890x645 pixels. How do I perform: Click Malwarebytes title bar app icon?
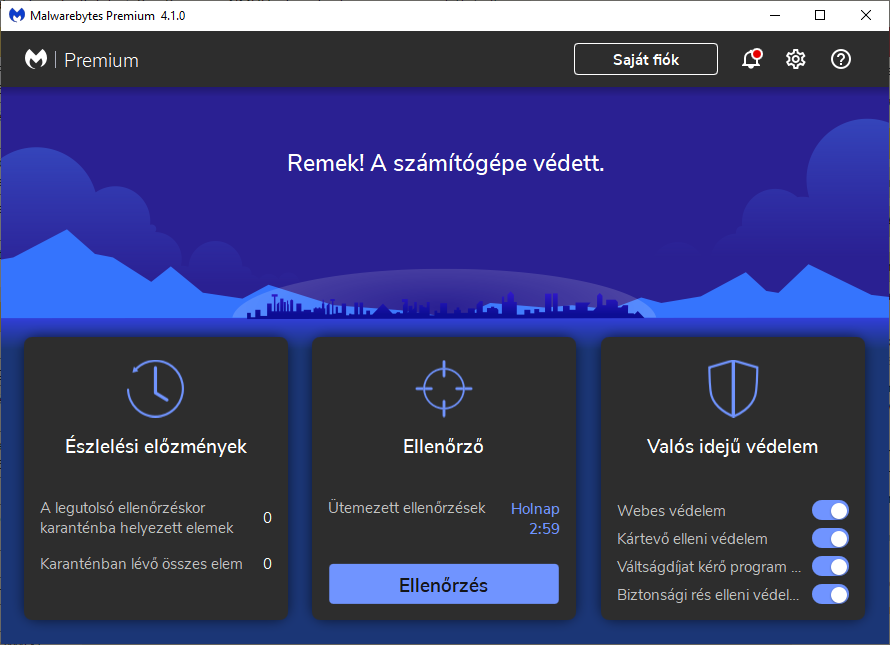pyautogui.click(x=16, y=15)
